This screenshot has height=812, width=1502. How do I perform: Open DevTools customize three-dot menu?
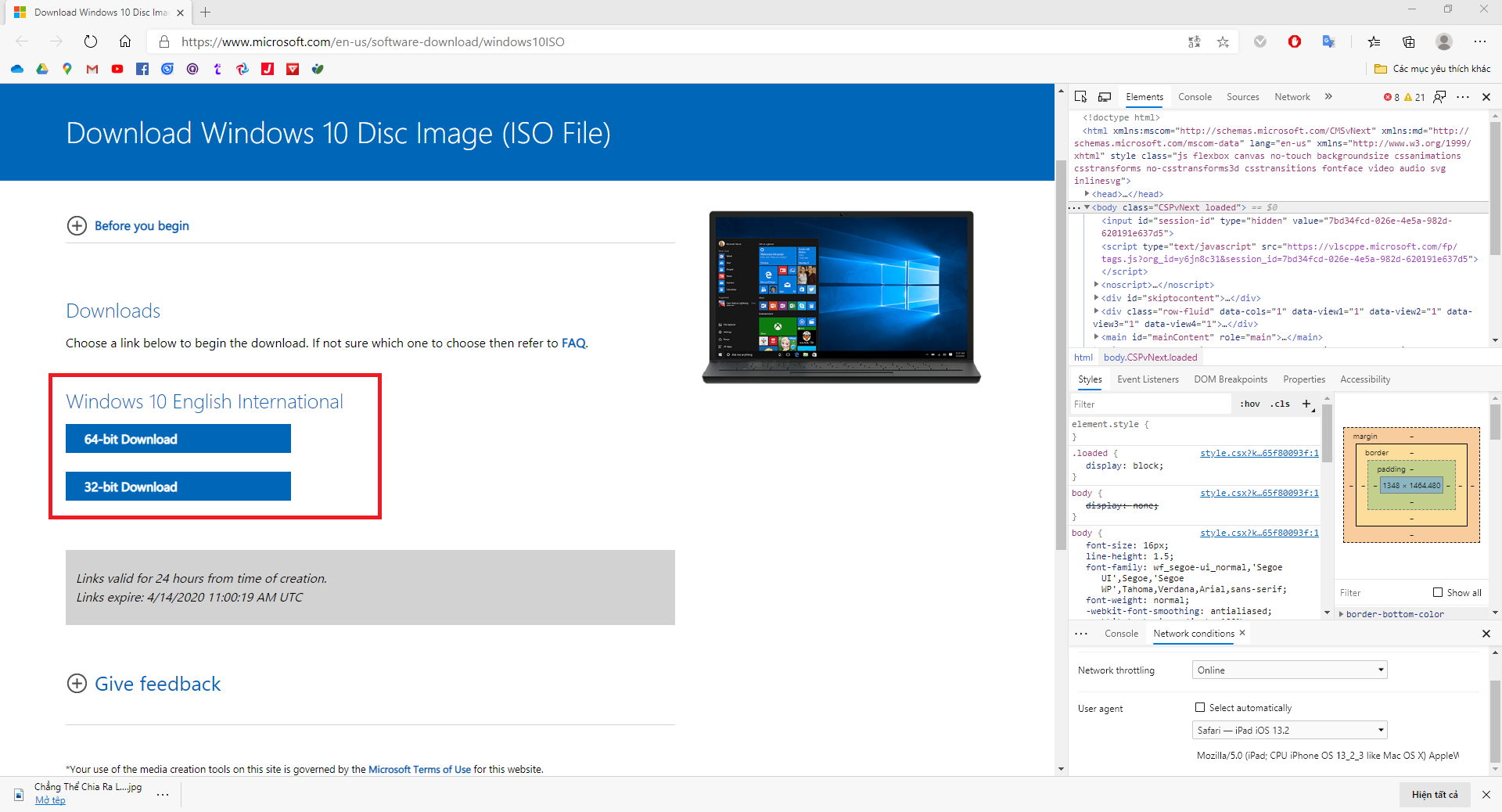1463,97
